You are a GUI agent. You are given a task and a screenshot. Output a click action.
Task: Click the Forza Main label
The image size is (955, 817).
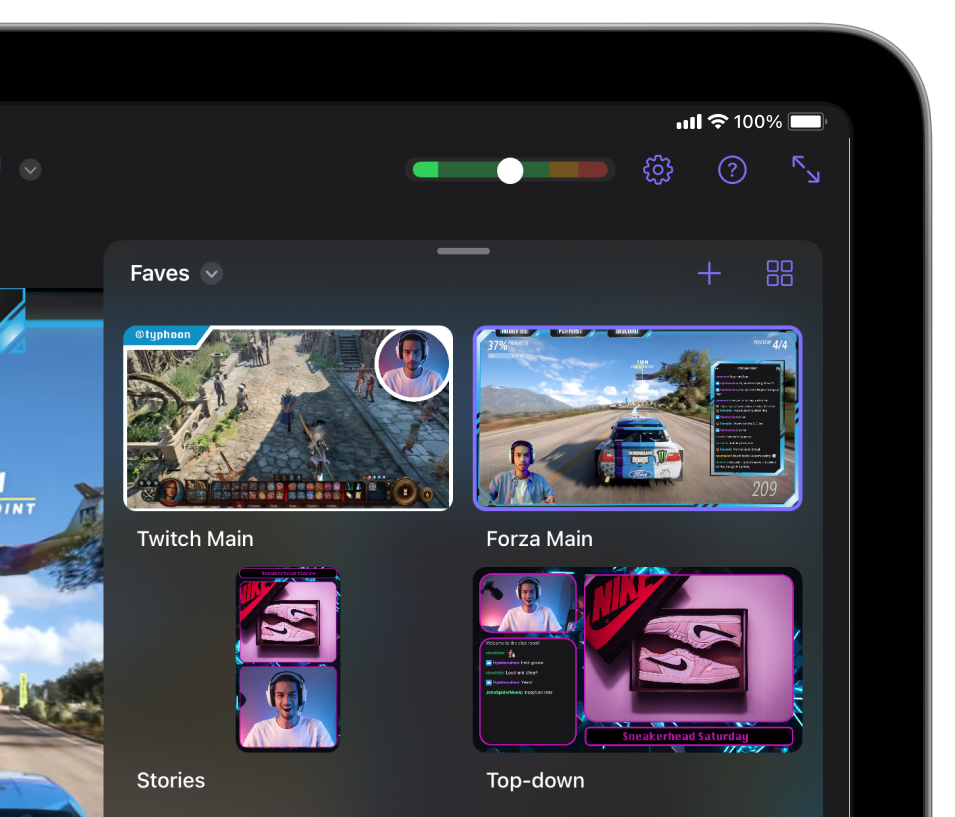539,539
